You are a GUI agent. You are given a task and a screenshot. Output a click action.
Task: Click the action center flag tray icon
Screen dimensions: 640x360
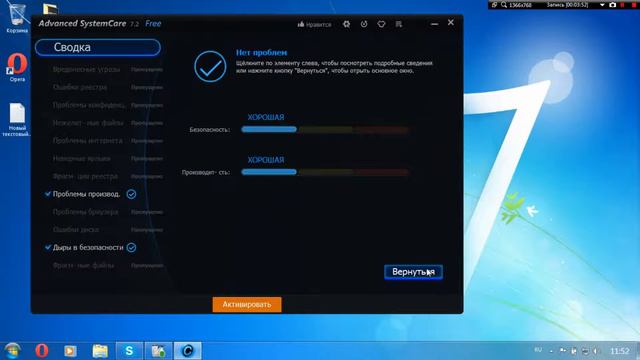pos(563,351)
